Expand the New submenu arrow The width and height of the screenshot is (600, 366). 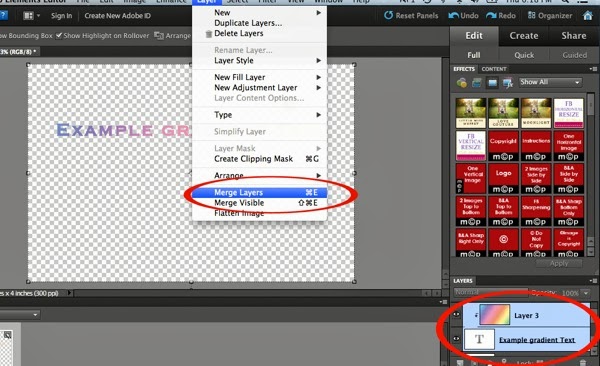318,13
